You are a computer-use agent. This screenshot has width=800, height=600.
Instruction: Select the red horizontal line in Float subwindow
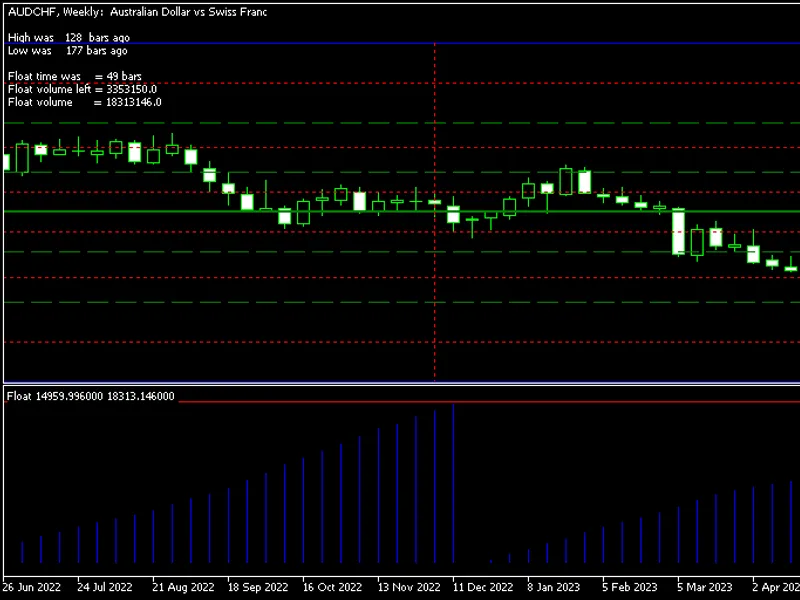tap(489, 402)
